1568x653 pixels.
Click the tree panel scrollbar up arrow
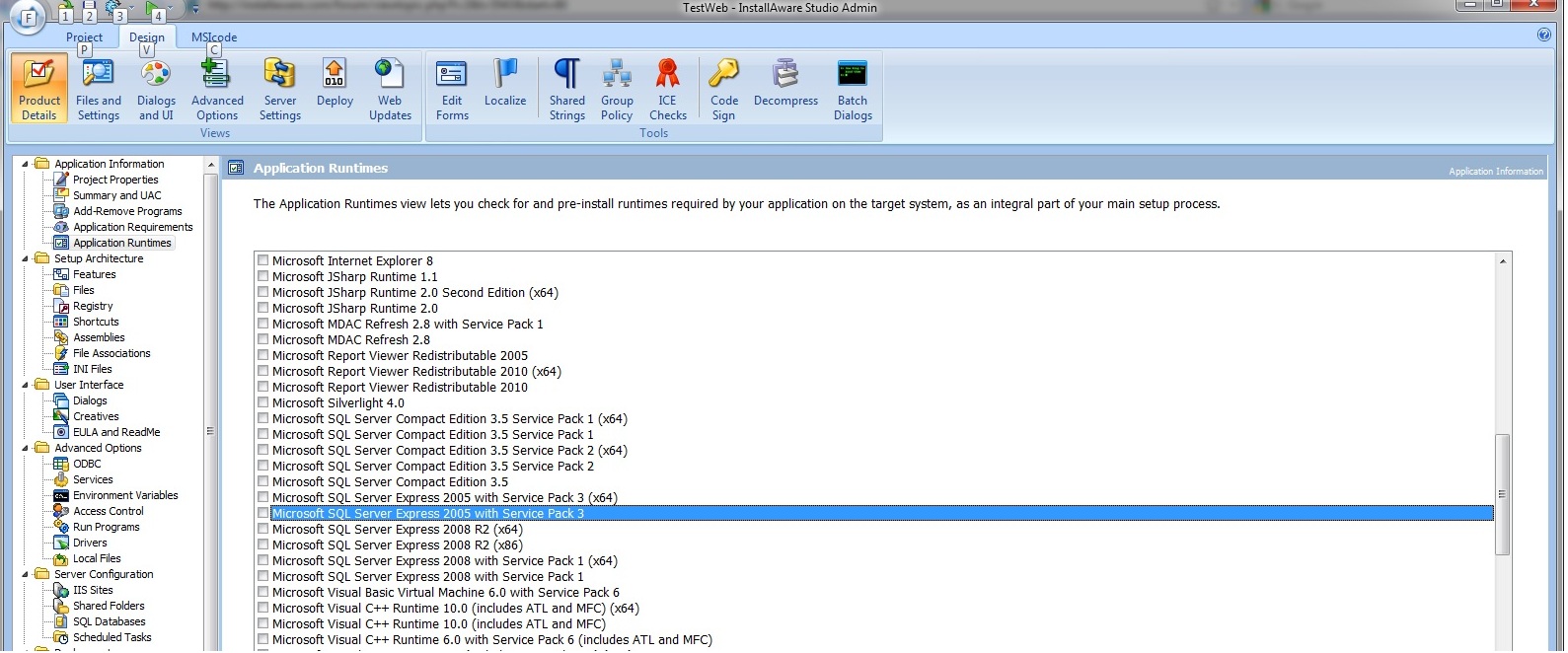[210, 164]
